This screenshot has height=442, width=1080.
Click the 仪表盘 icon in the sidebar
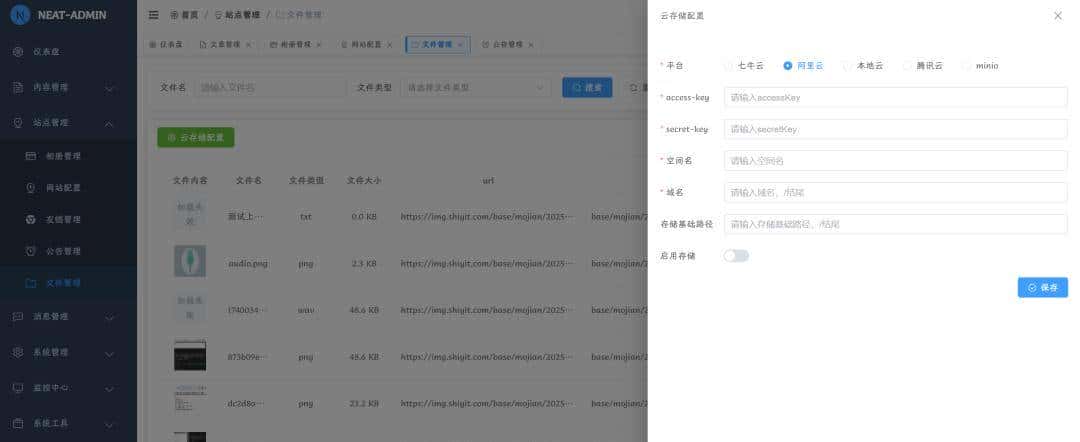coord(19,52)
